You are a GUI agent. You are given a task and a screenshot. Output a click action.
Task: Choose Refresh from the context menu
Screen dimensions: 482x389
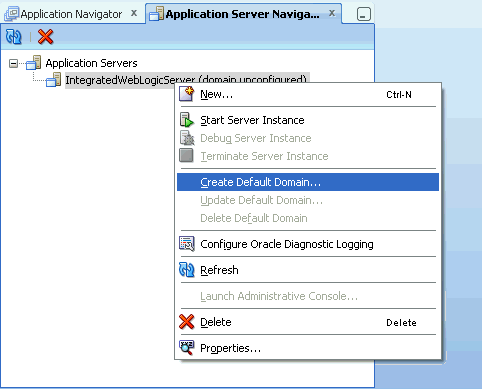tap(307, 270)
